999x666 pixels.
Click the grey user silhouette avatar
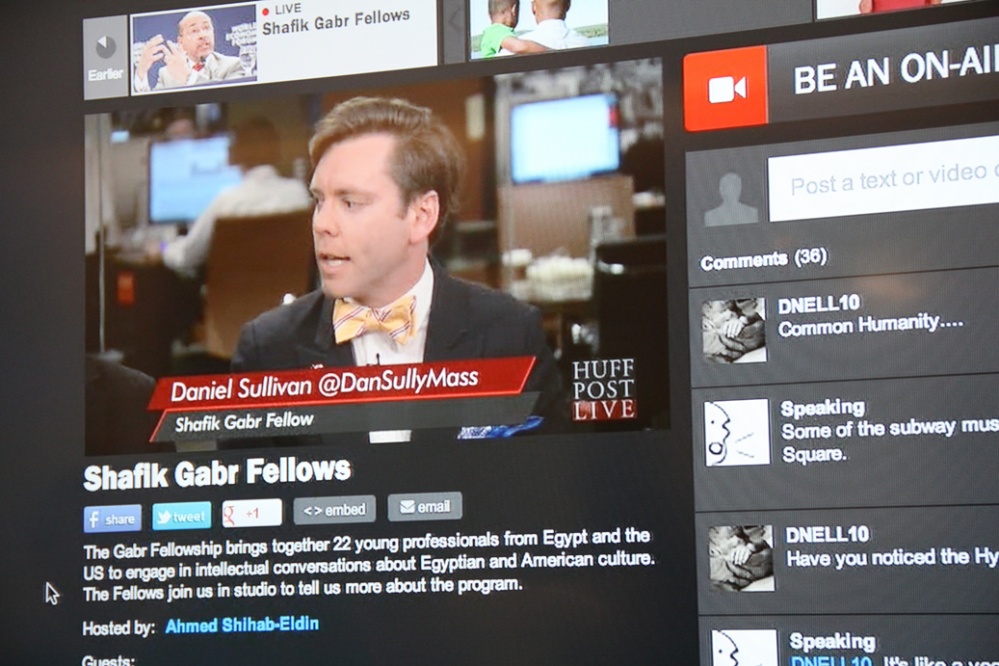click(x=731, y=197)
